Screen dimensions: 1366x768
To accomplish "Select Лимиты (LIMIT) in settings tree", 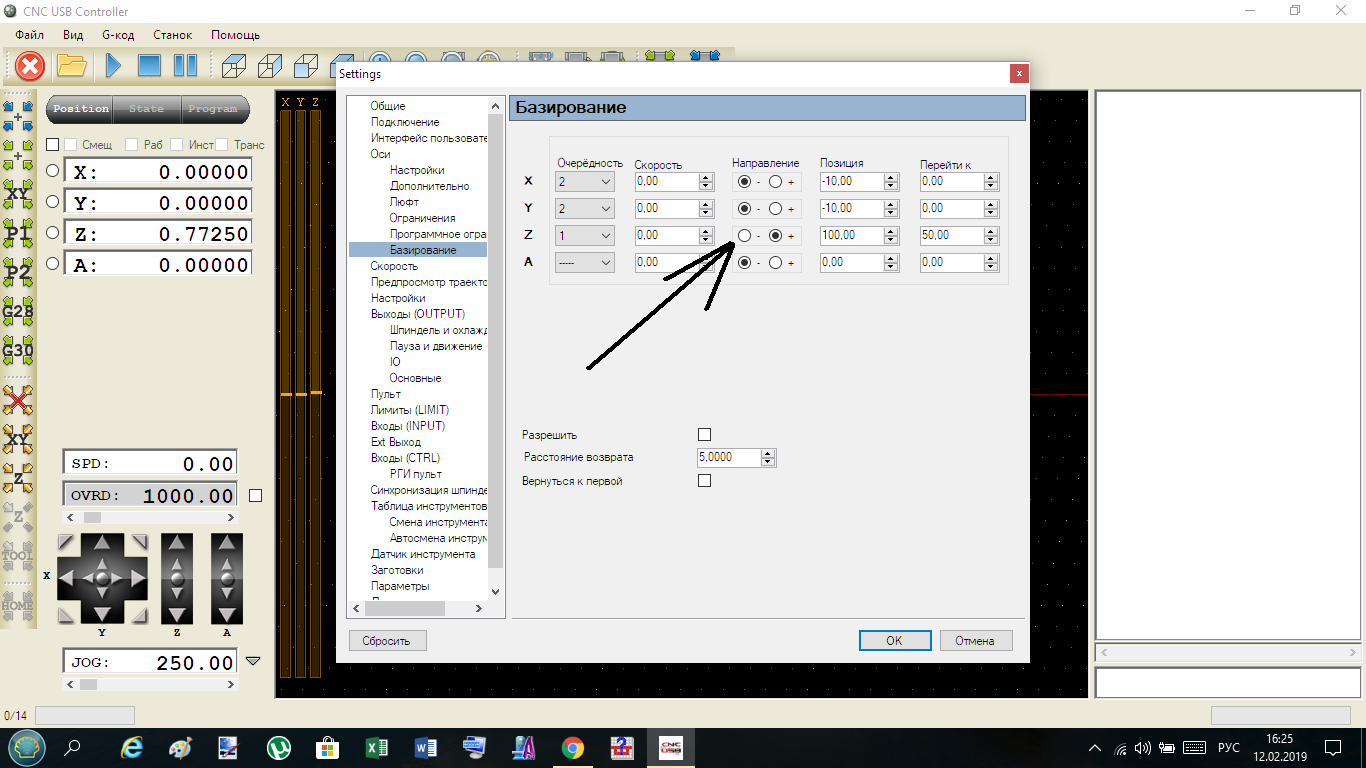I will click(x=410, y=410).
